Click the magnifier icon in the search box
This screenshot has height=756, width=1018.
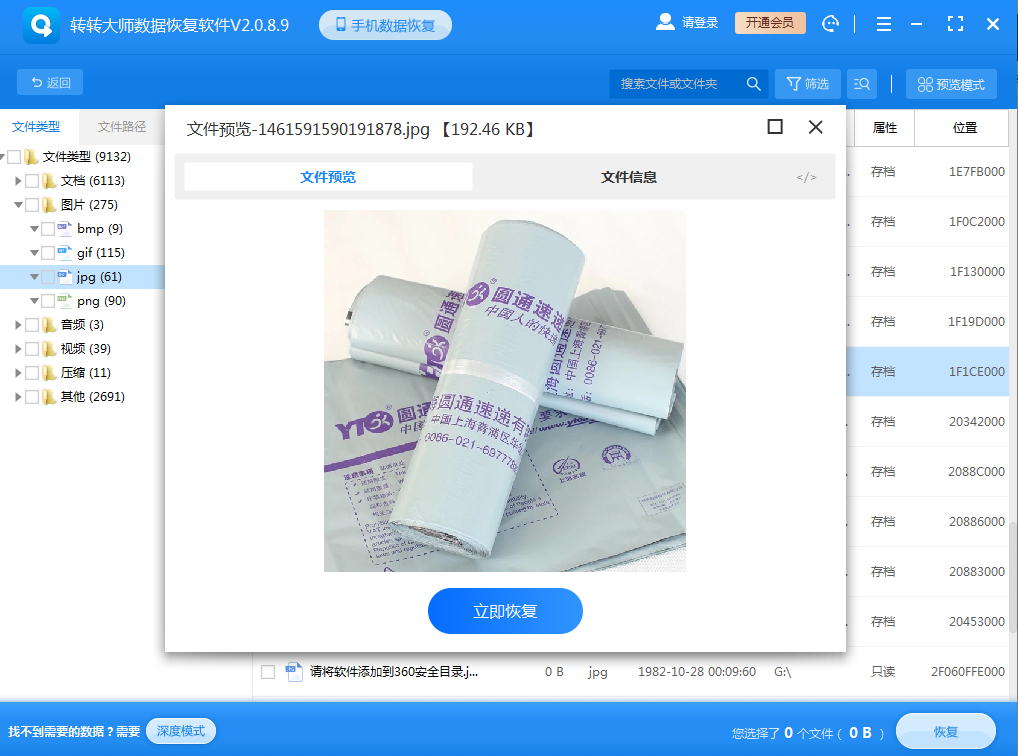(x=753, y=84)
